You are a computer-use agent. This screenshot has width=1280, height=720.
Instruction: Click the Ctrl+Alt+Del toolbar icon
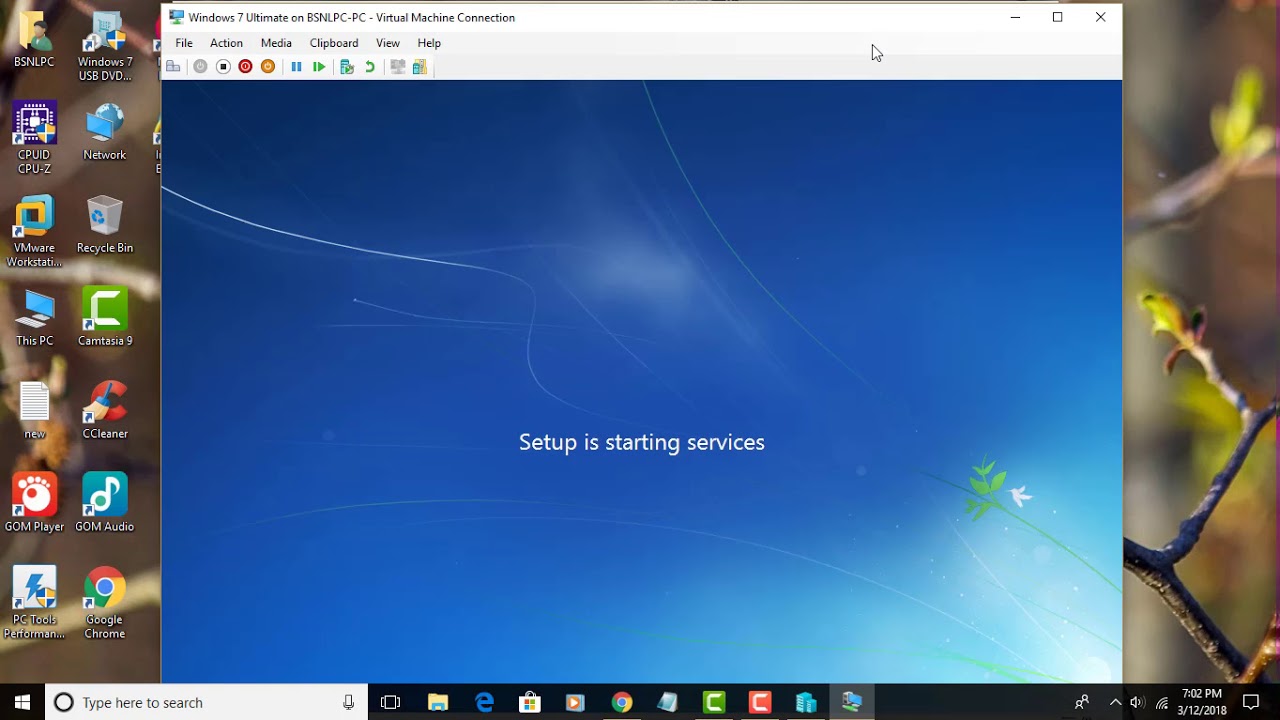point(173,67)
